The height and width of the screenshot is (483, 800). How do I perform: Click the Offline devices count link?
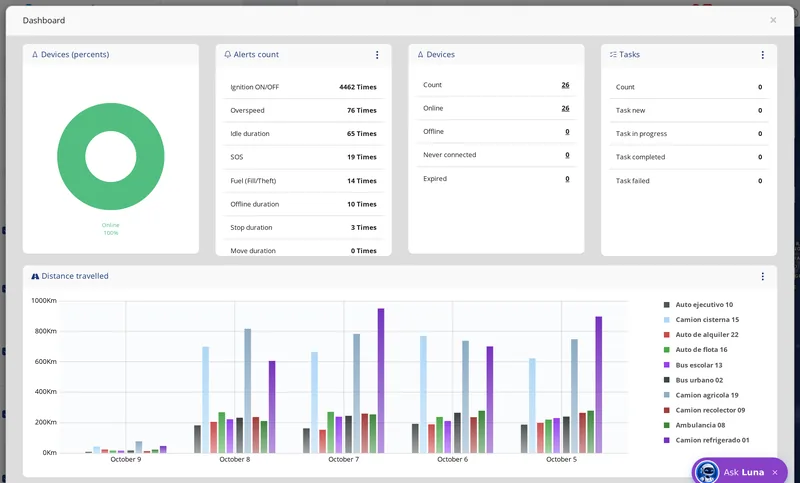(567, 132)
